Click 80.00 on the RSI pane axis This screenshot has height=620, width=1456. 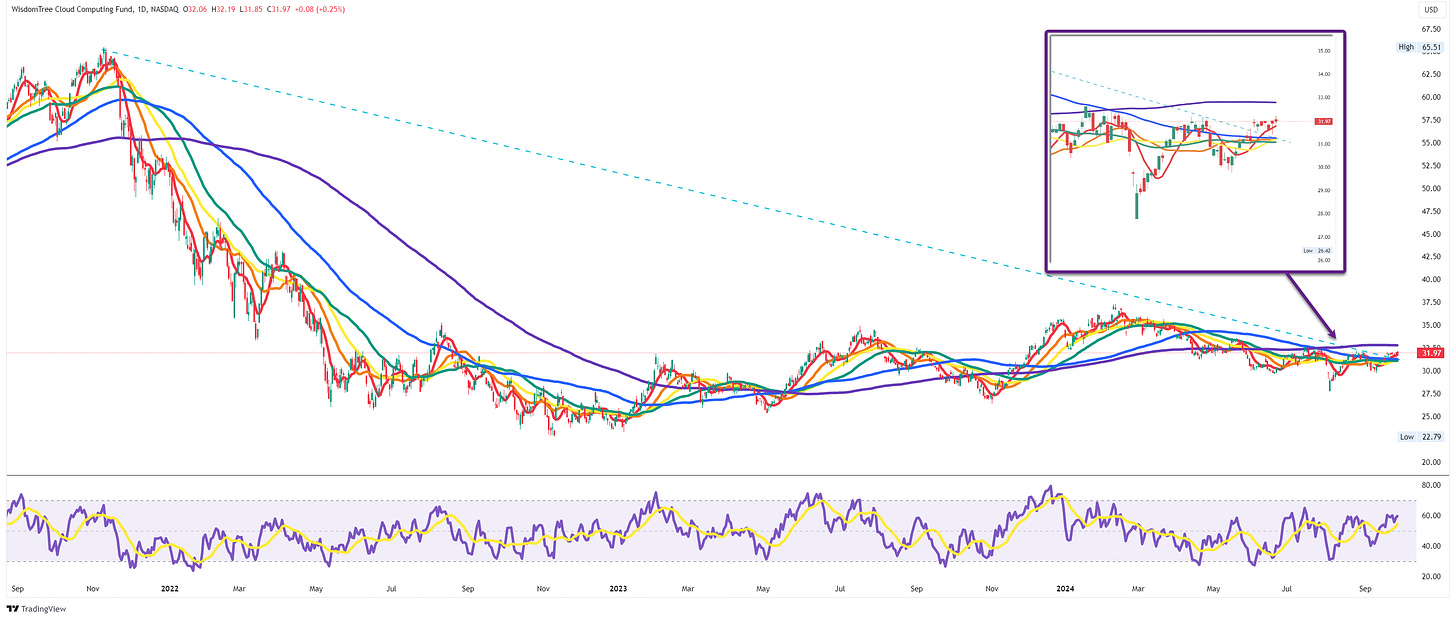coord(1432,485)
